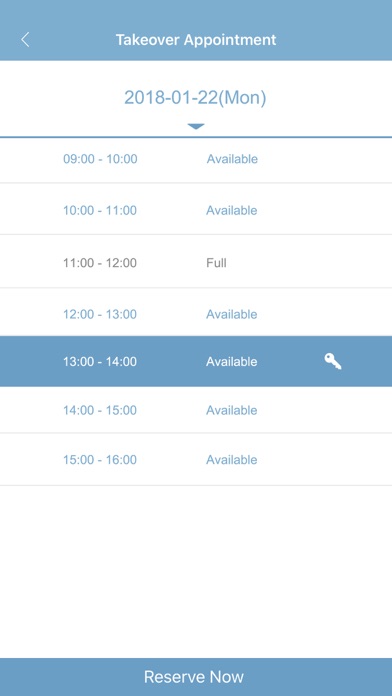Tap Available status for 10:00 slot
Image resolution: width=392 pixels, height=696 pixels.
(x=232, y=210)
